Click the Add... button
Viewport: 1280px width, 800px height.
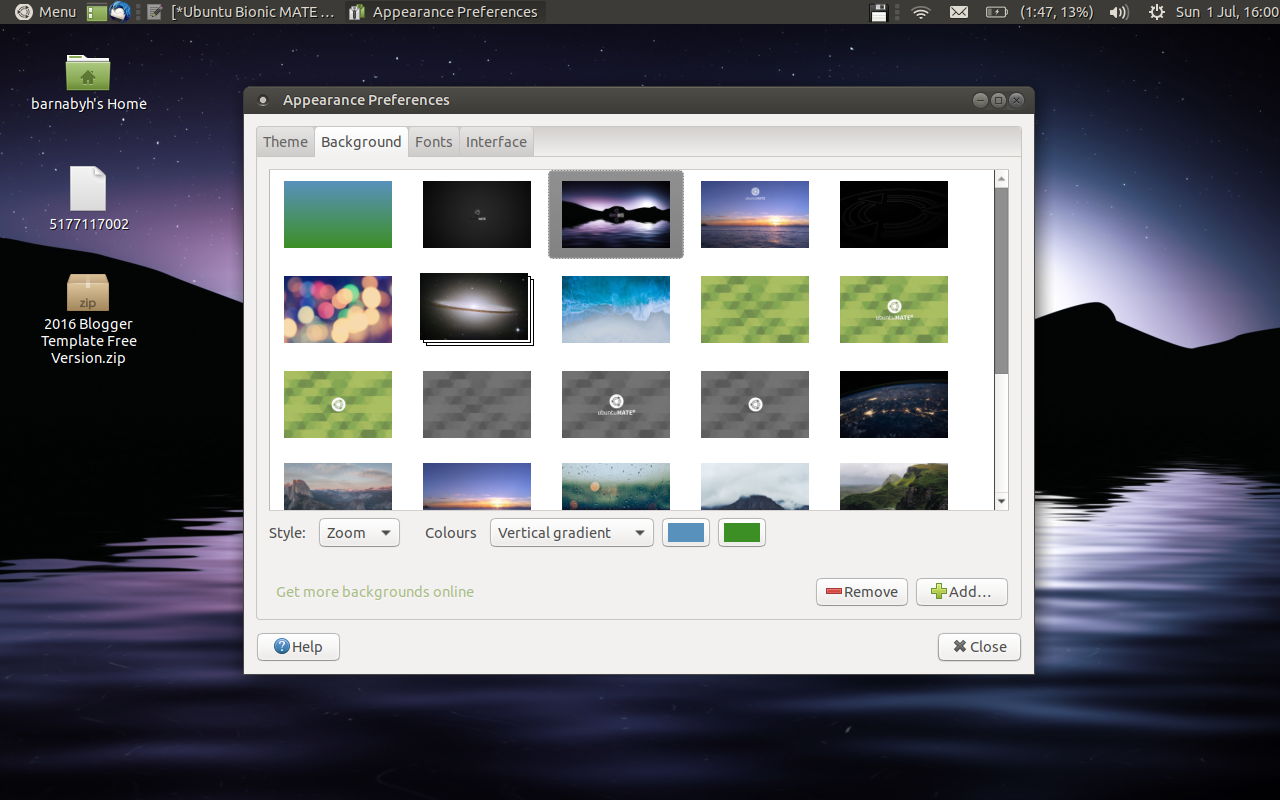click(962, 592)
